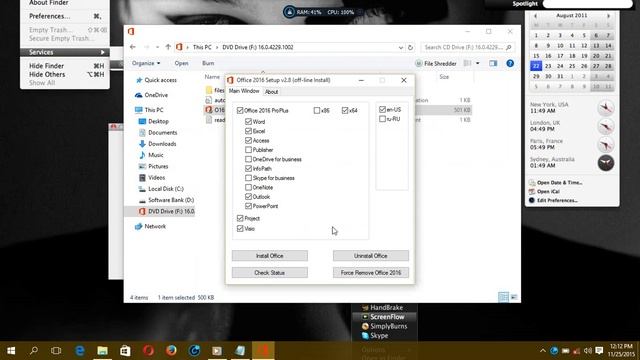Launch Microsoft Edge from taskbar
Screen dimensions: 640x360
[x=80, y=351]
